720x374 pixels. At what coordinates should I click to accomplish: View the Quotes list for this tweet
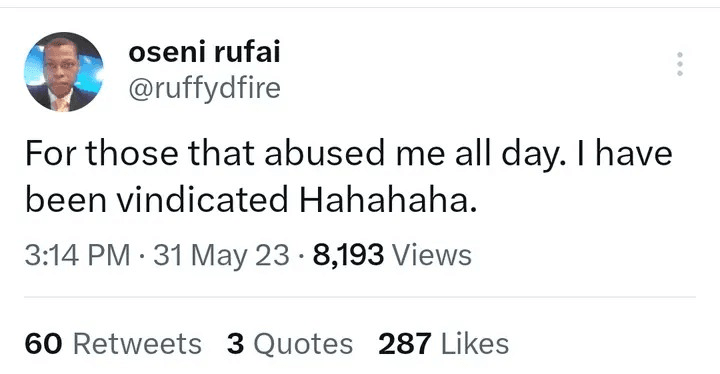tap(303, 344)
